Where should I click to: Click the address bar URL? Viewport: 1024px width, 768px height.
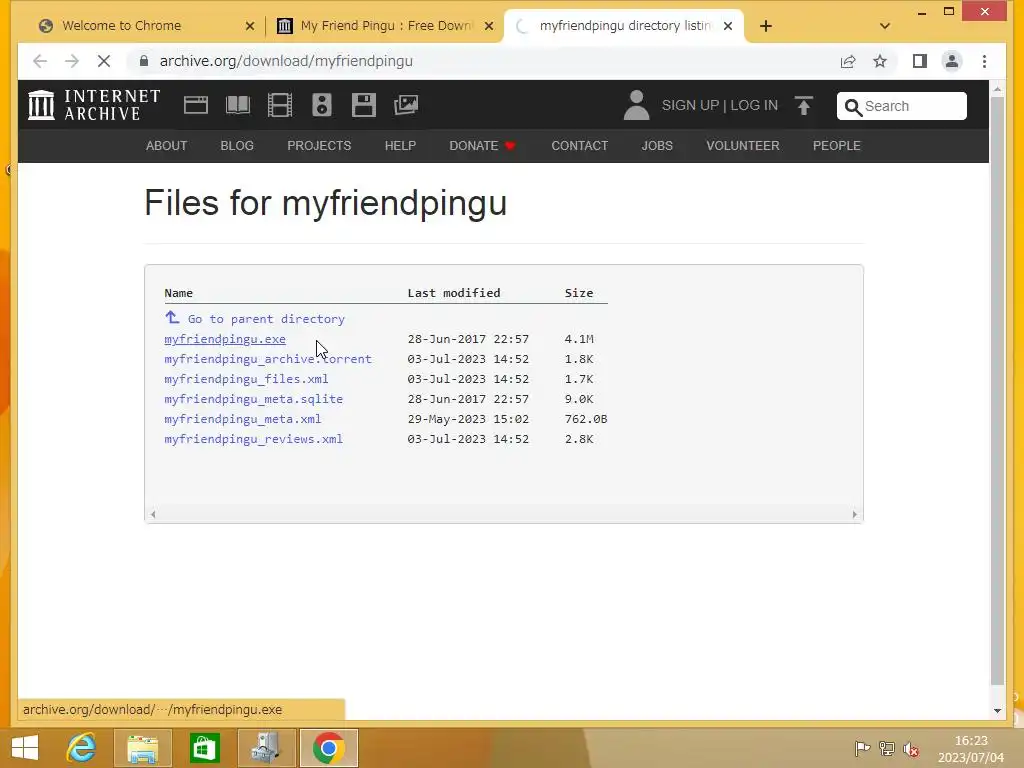click(x=286, y=61)
